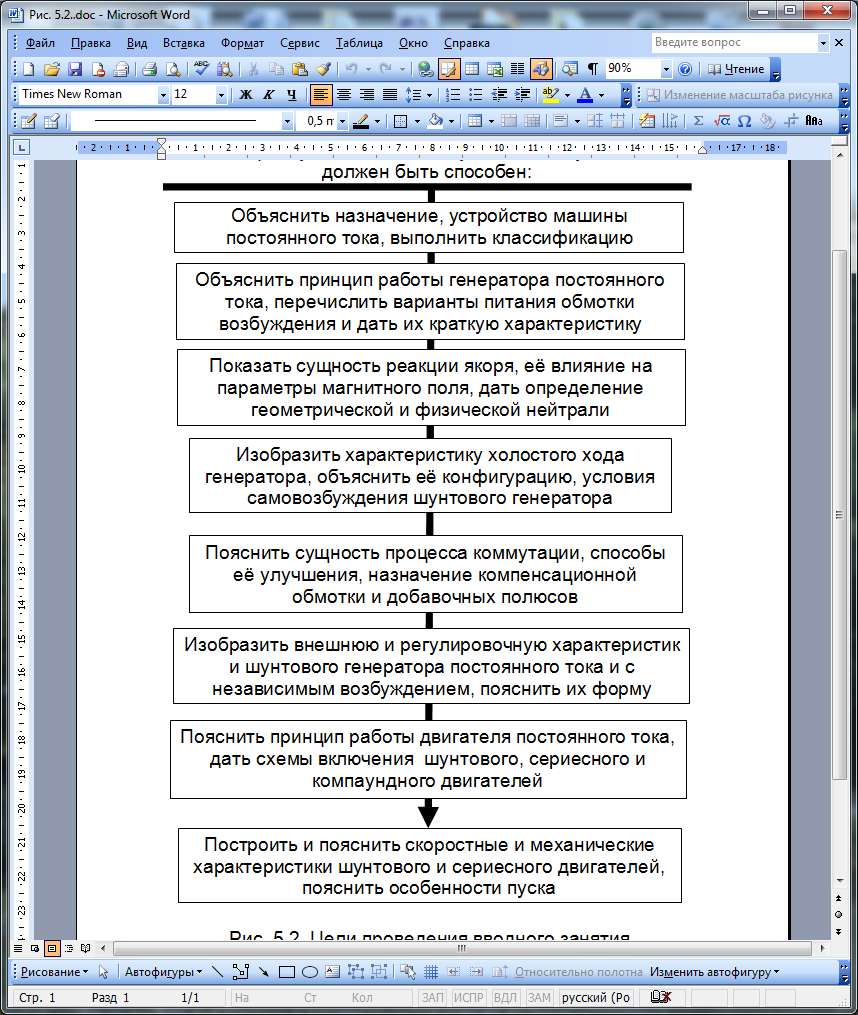The height and width of the screenshot is (1015, 858).
Task: Insert a hyperlink with globe icon
Action: tap(425, 69)
